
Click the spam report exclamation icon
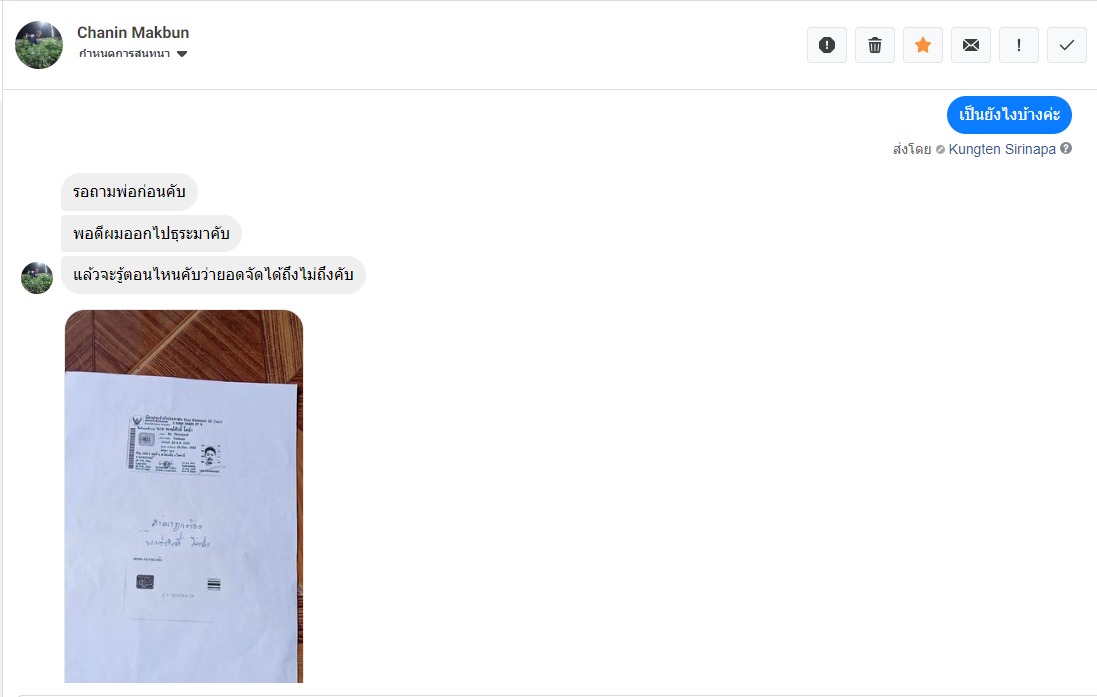click(827, 45)
